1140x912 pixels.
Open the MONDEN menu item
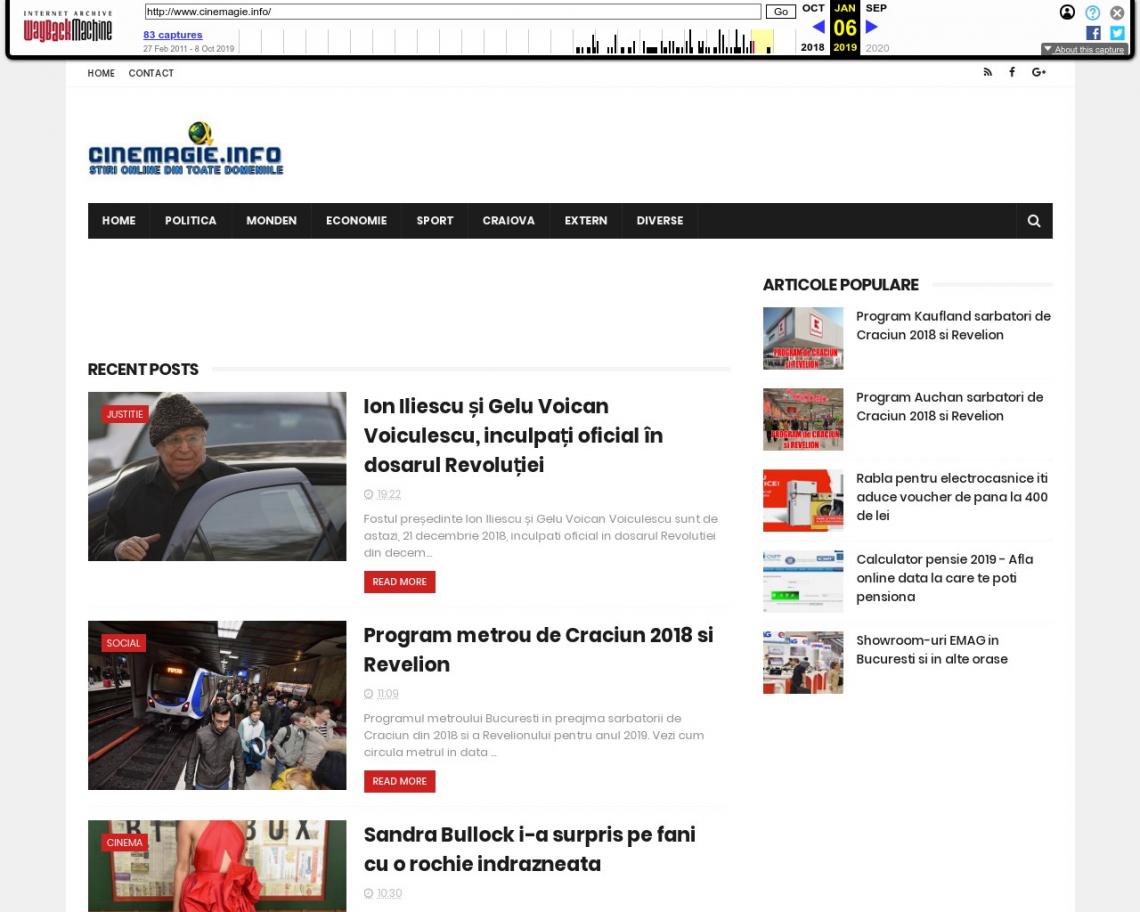[271, 221]
